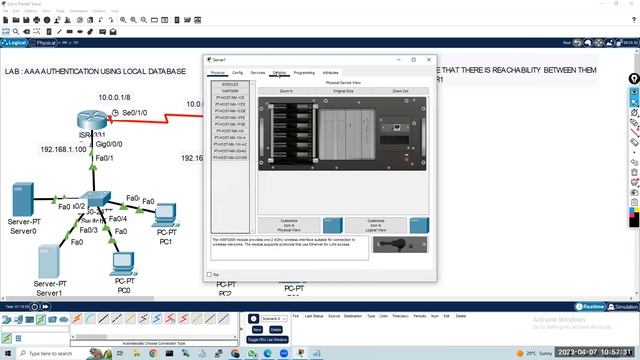Screen dimensions: 640x360
Task: Choose the Draw Line tool
Action: [x=60, y=31]
